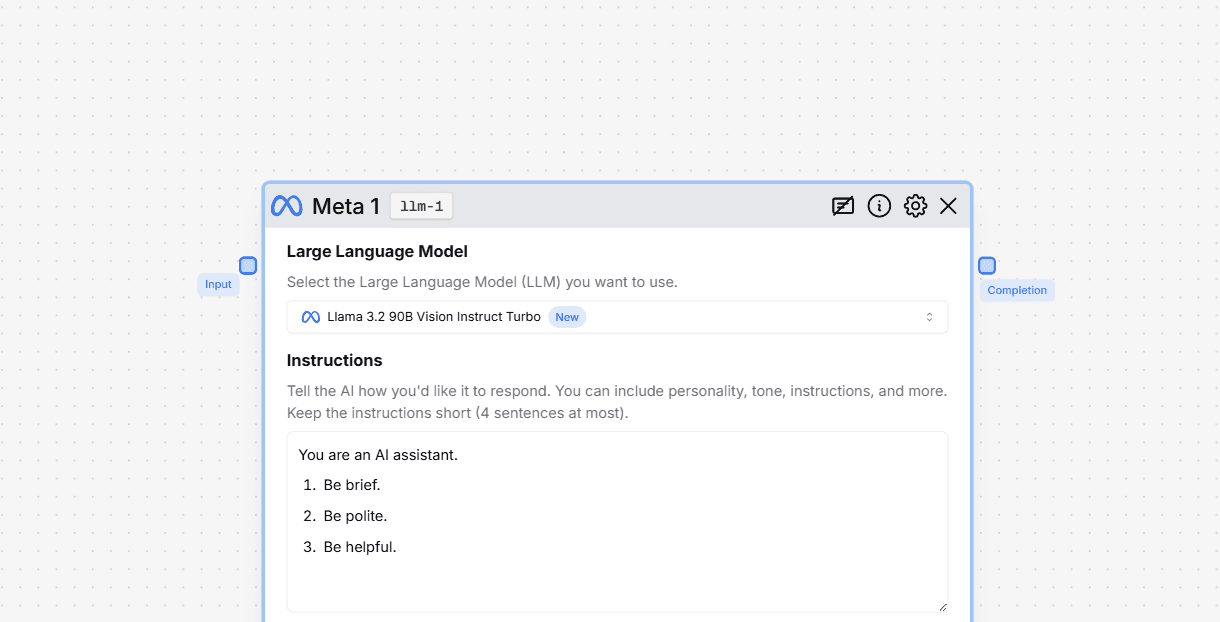
Task: Click the Meta icon inside the model selector
Action: (311, 317)
